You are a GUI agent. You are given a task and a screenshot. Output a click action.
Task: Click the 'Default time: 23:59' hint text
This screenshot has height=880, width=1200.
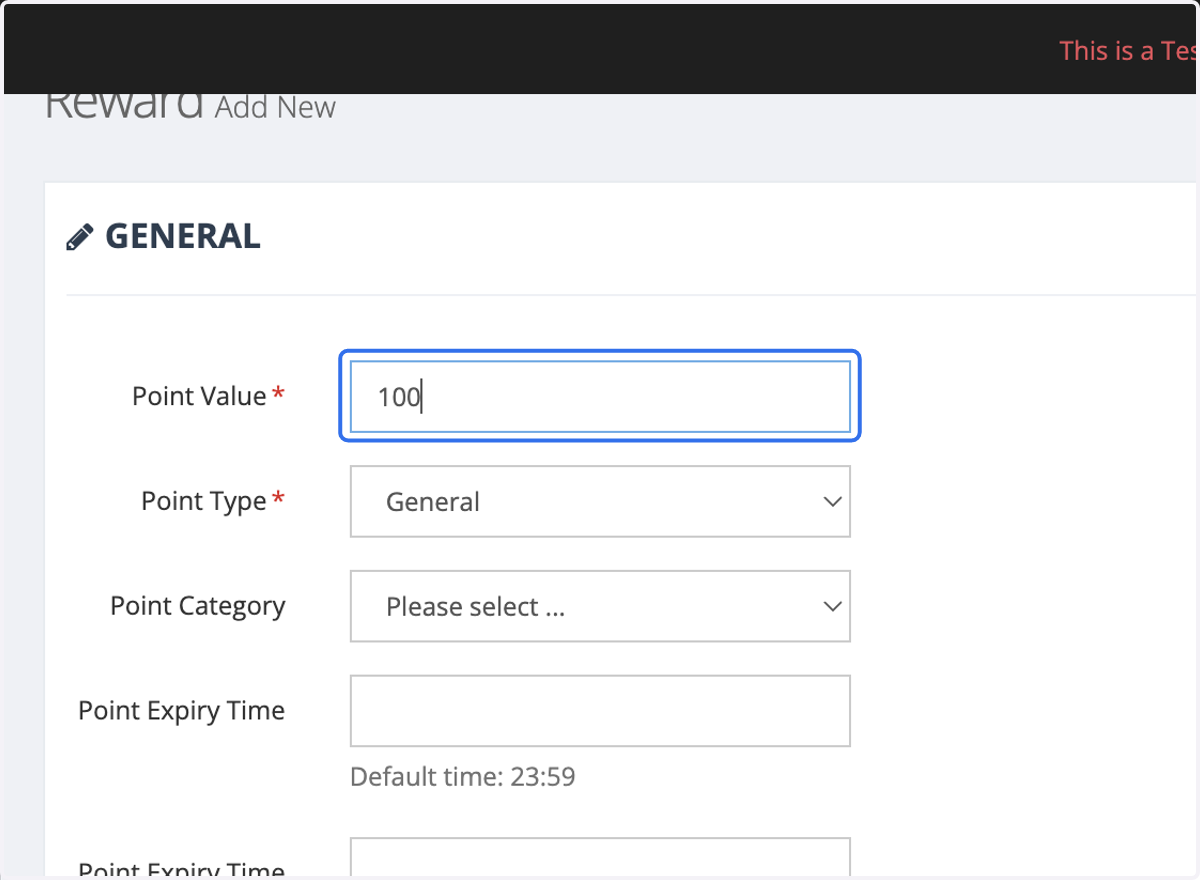(x=463, y=776)
